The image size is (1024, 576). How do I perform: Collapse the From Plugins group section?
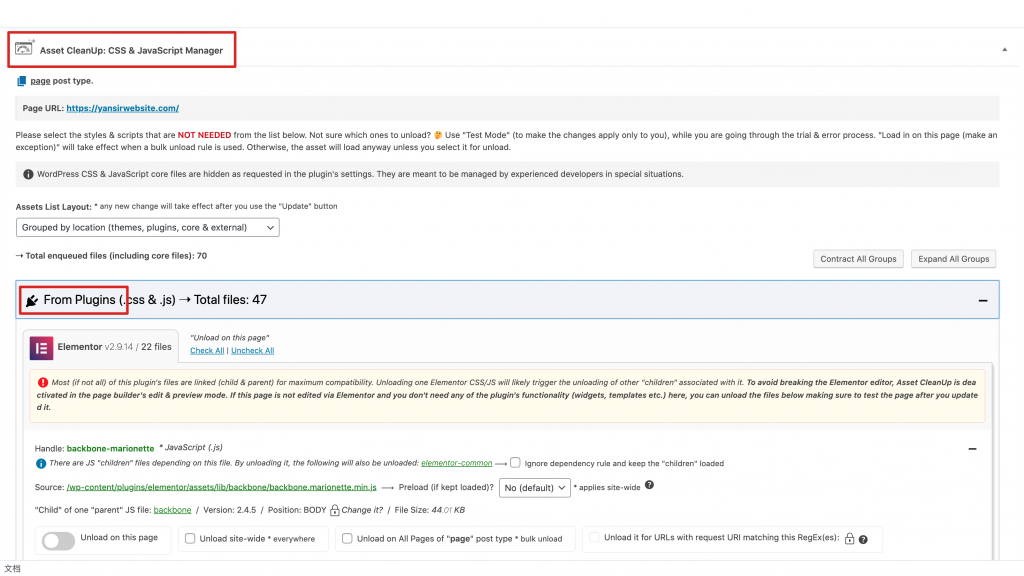click(982, 300)
